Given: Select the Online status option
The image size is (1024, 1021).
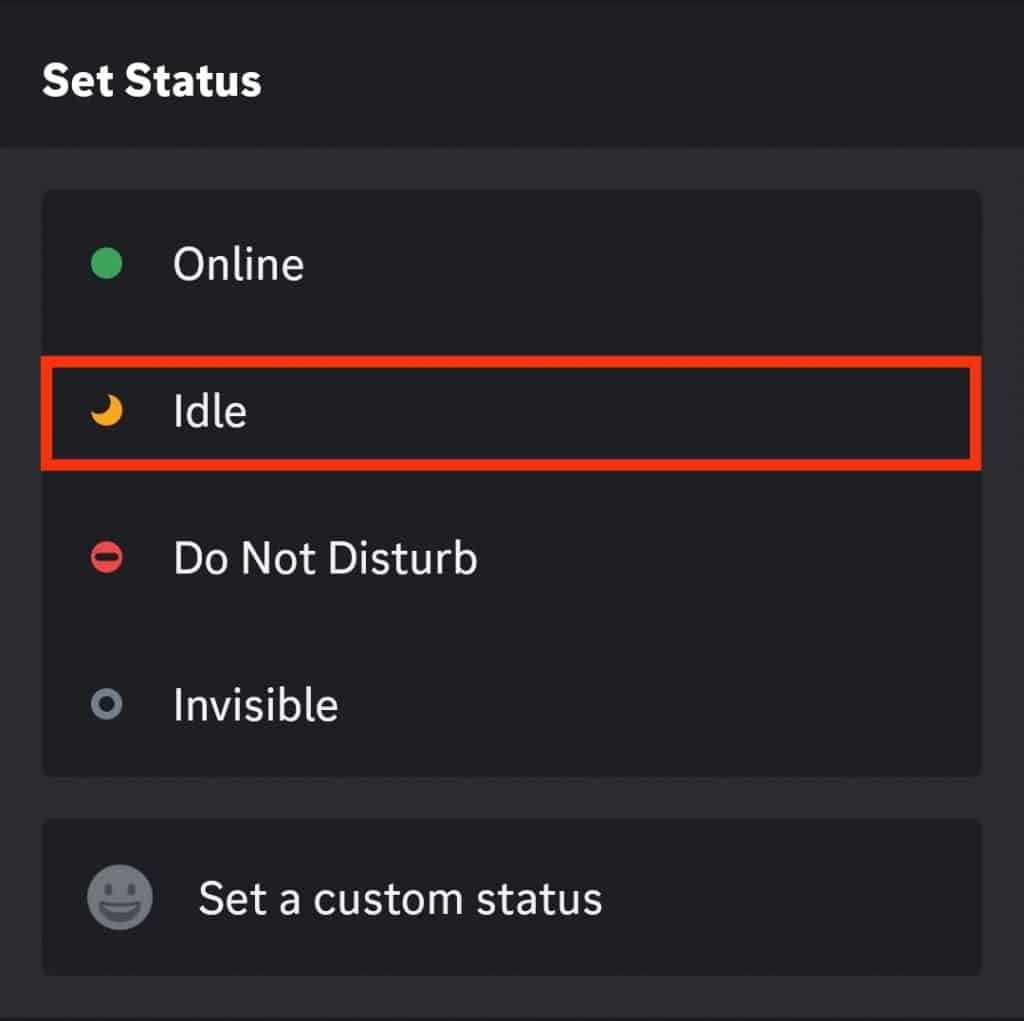Looking at the screenshot, I should [240, 264].
